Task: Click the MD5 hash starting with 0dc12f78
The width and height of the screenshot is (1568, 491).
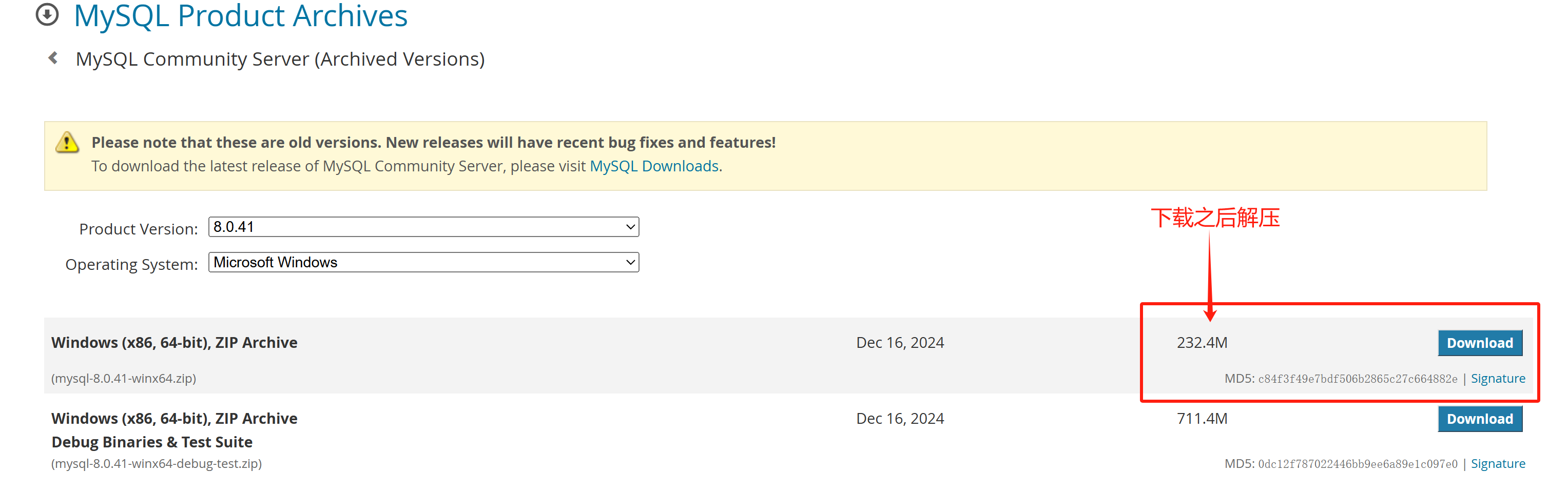Action: [x=1358, y=464]
